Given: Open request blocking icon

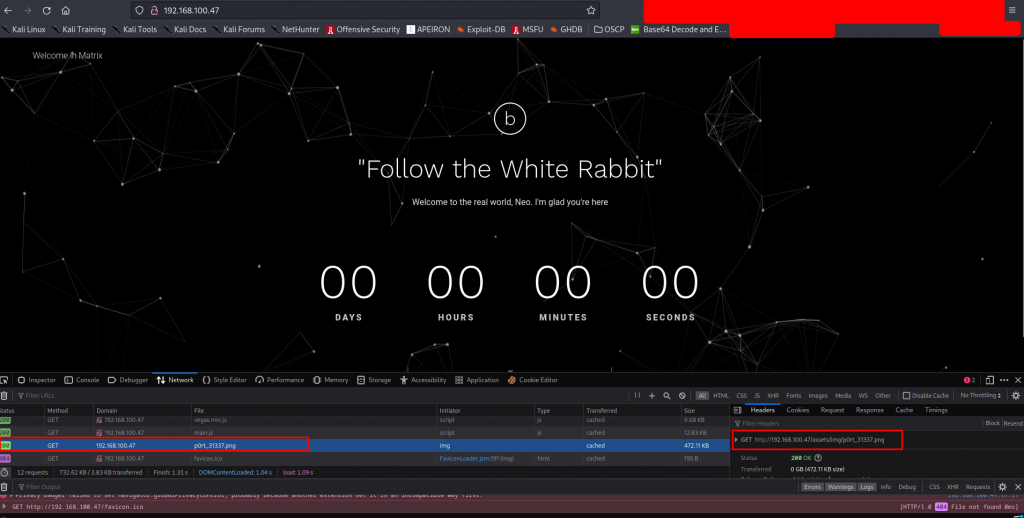Looking at the screenshot, I should click(x=682, y=395).
